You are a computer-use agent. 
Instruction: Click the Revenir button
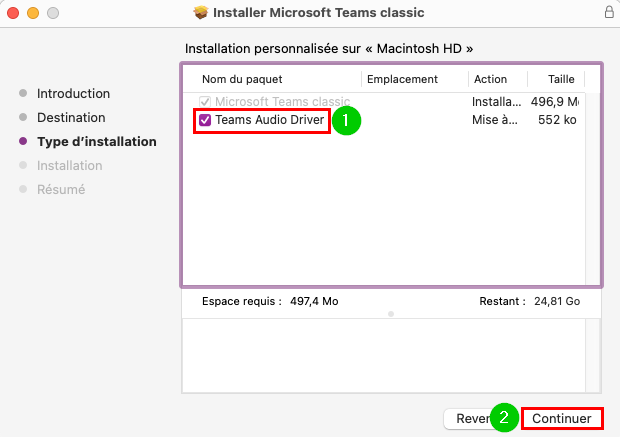tap(471, 418)
